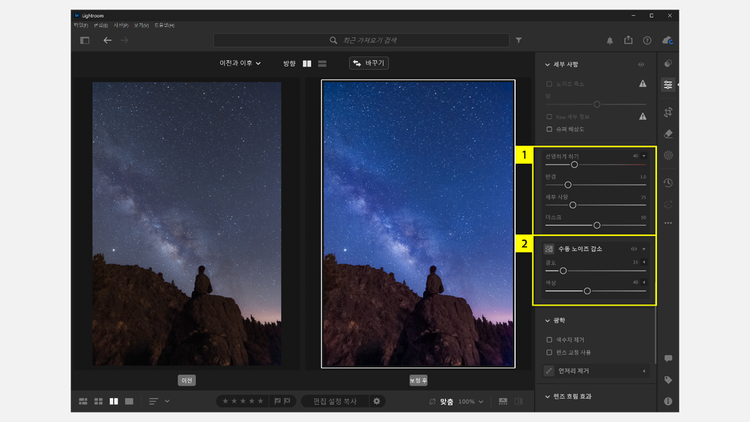The height and width of the screenshot is (422, 750).
Task: Toggle the left sidebar panel icon
Action: [x=85, y=41]
